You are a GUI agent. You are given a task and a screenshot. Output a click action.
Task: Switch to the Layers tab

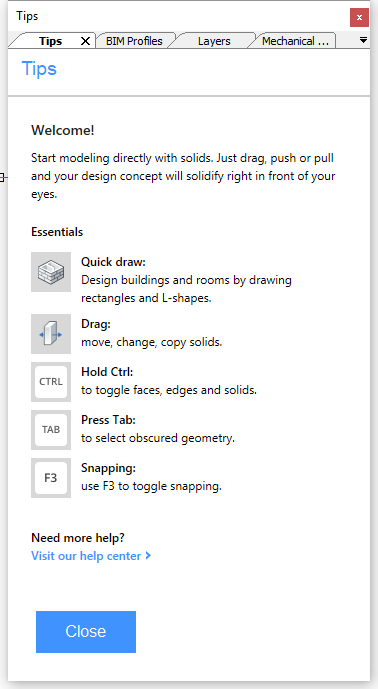pyautogui.click(x=214, y=41)
